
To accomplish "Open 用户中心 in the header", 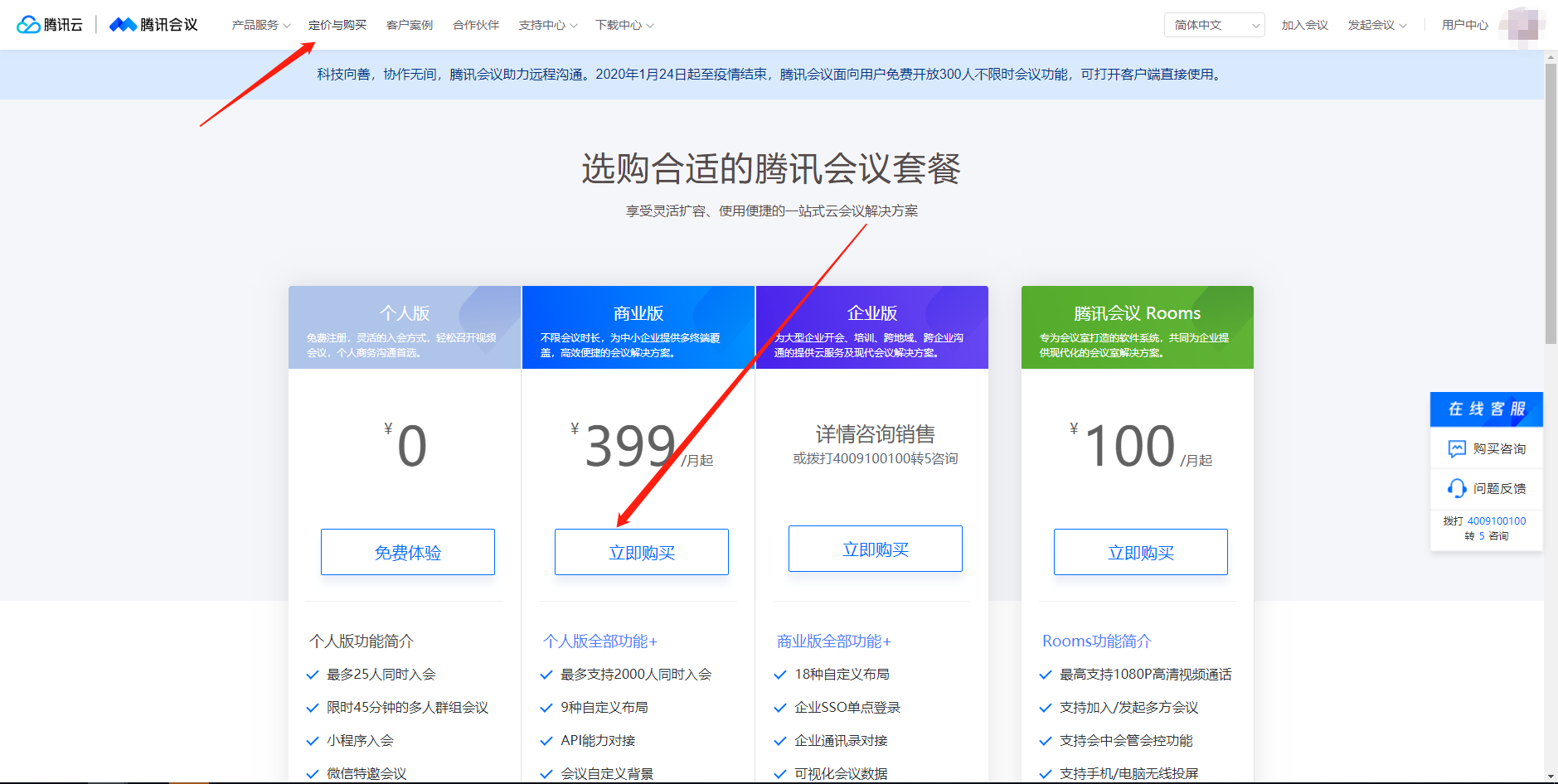I will pyautogui.click(x=1465, y=25).
